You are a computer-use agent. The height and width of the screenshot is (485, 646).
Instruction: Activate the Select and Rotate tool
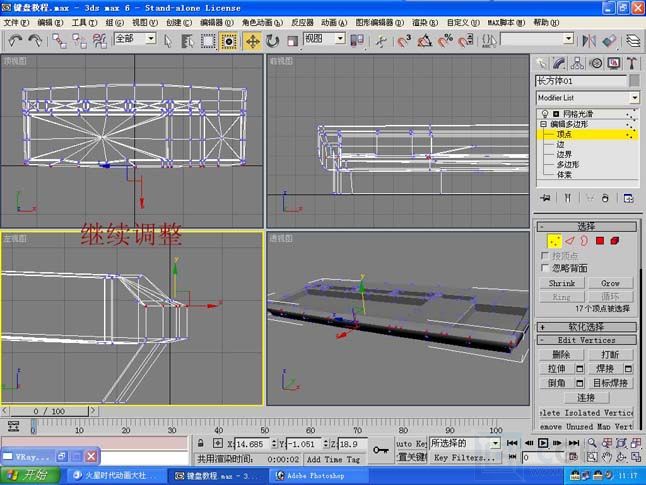pos(272,41)
